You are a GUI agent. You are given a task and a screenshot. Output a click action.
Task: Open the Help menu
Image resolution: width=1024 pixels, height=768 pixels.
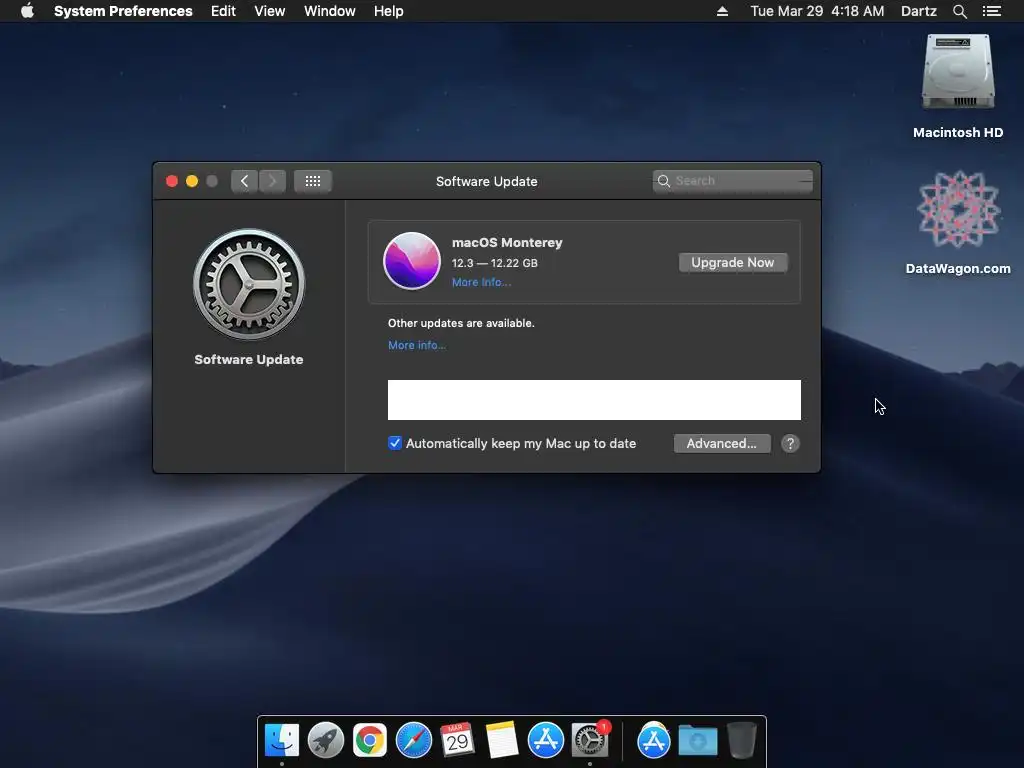coord(388,11)
